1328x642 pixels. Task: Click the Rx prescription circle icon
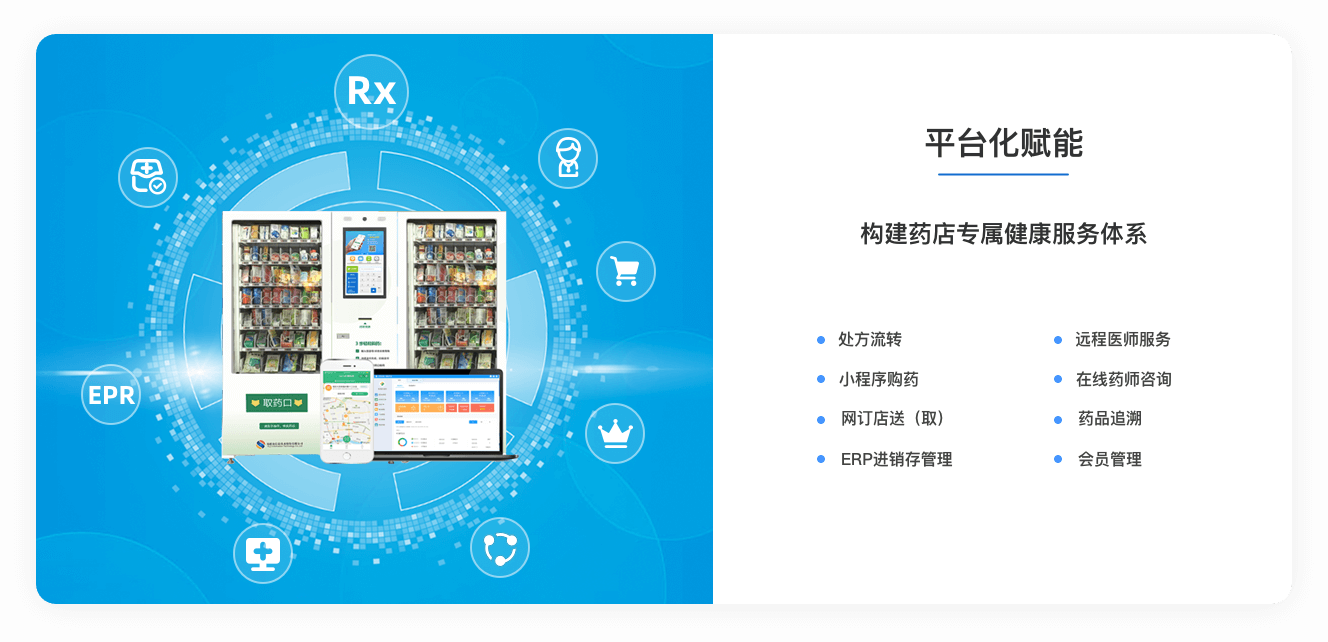pyautogui.click(x=372, y=92)
